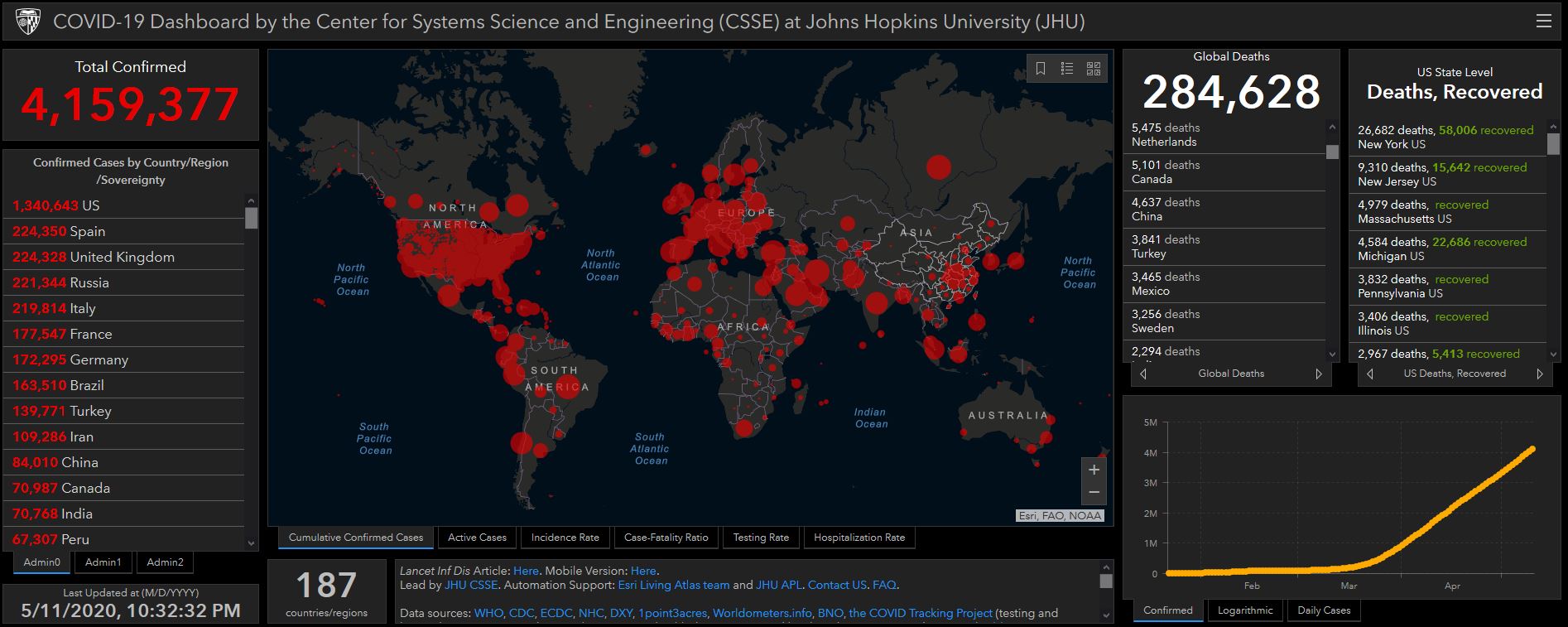Open the basemap gallery grid icon
Screen dimensions: 1568x627
tap(1094, 69)
